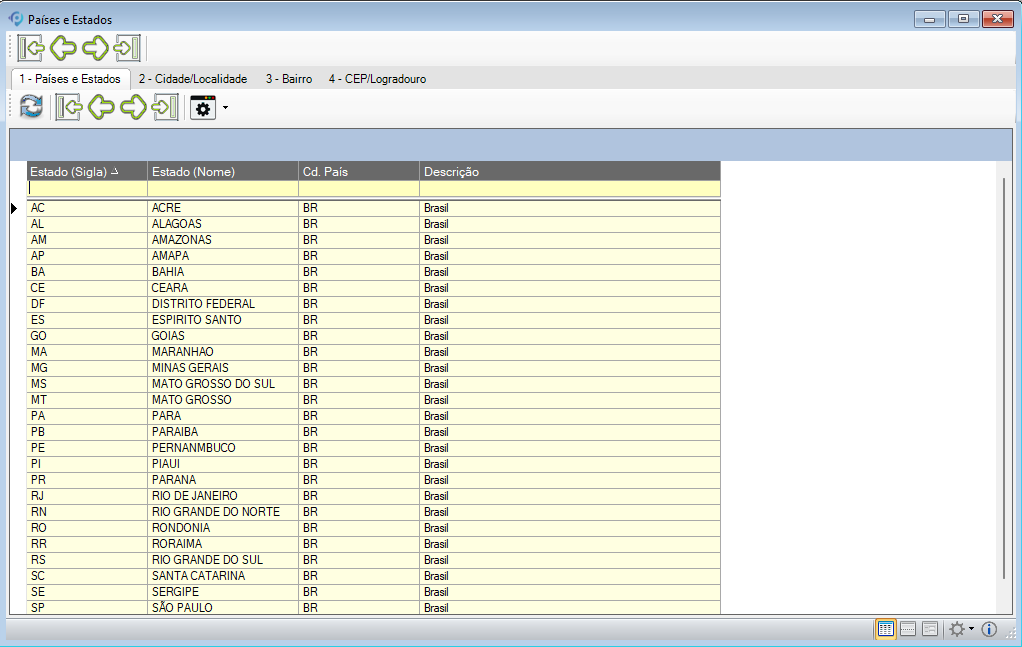
Task: Go to last record in the window's main toolbar
Action: (127, 48)
